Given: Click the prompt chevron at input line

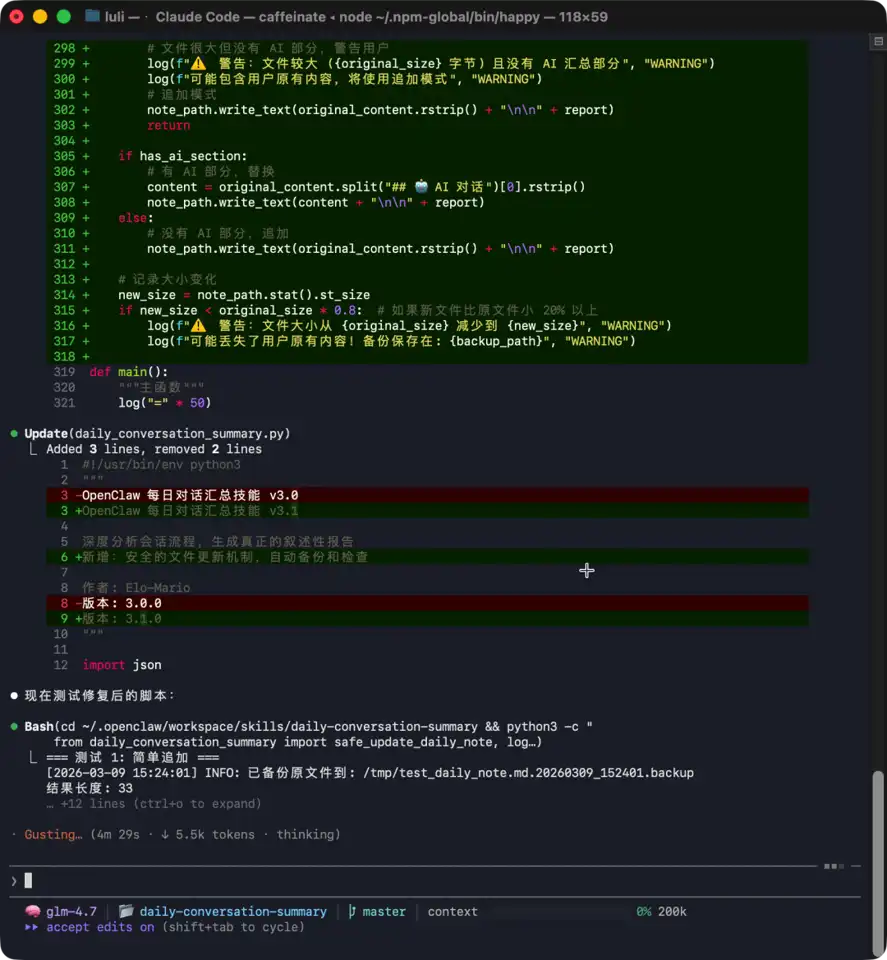Looking at the screenshot, I should (x=13, y=881).
